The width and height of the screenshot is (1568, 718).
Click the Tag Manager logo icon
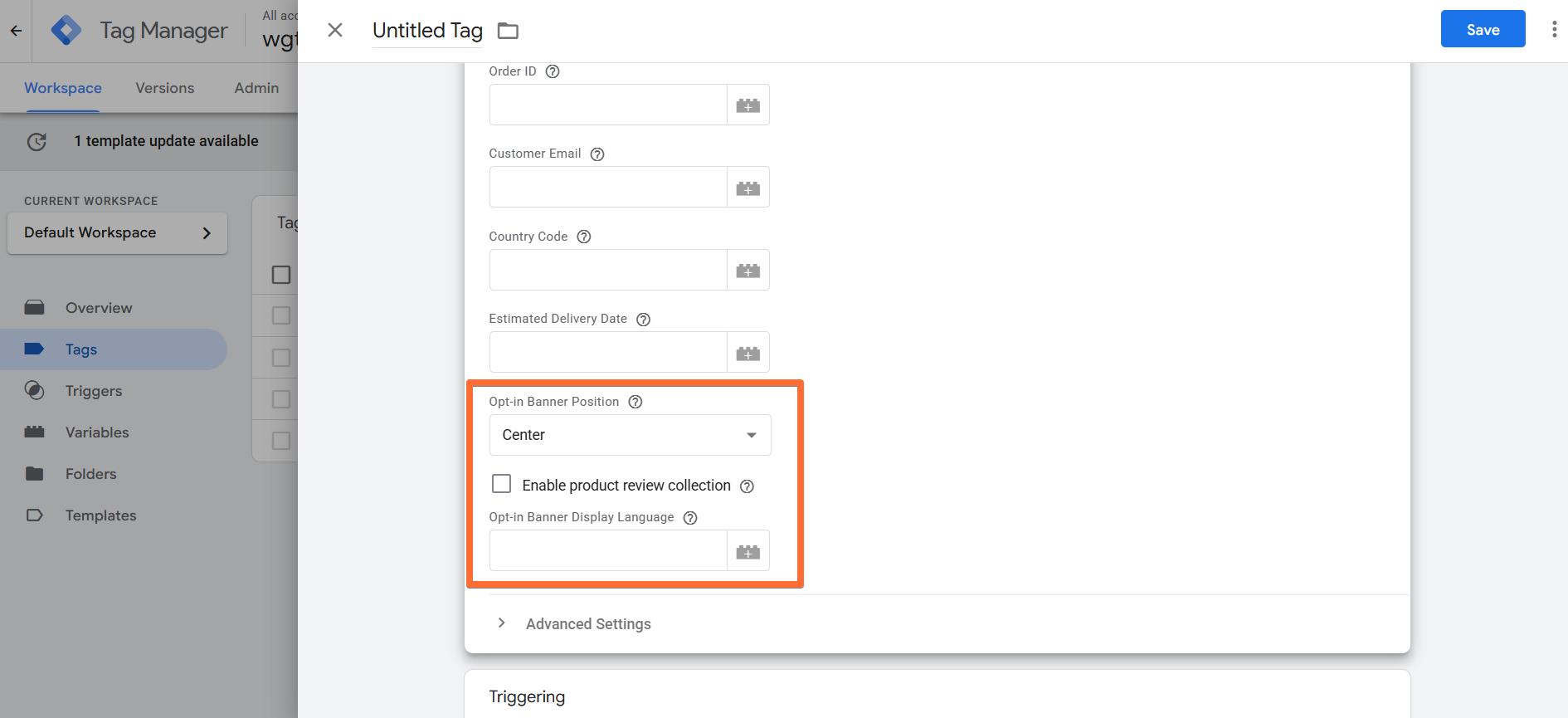coord(66,31)
